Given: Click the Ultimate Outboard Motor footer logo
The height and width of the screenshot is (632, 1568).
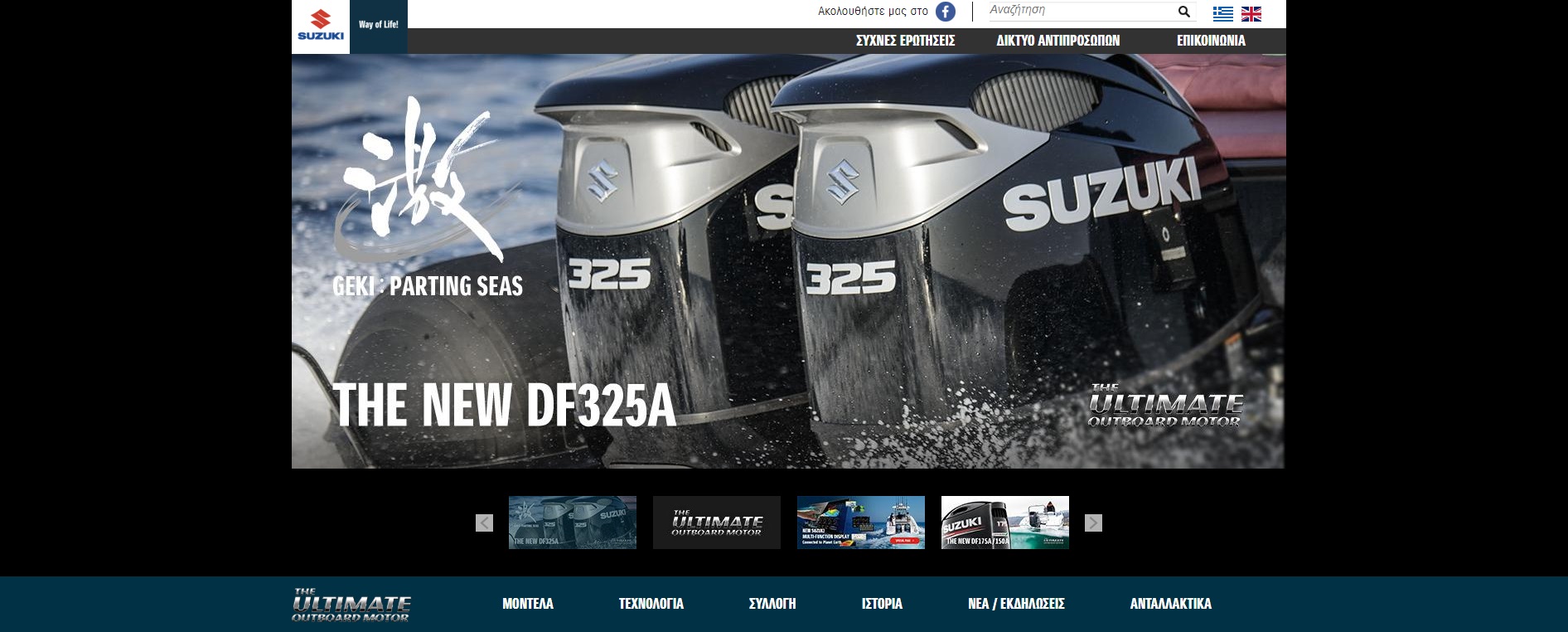Looking at the screenshot, I should (351, 605).
